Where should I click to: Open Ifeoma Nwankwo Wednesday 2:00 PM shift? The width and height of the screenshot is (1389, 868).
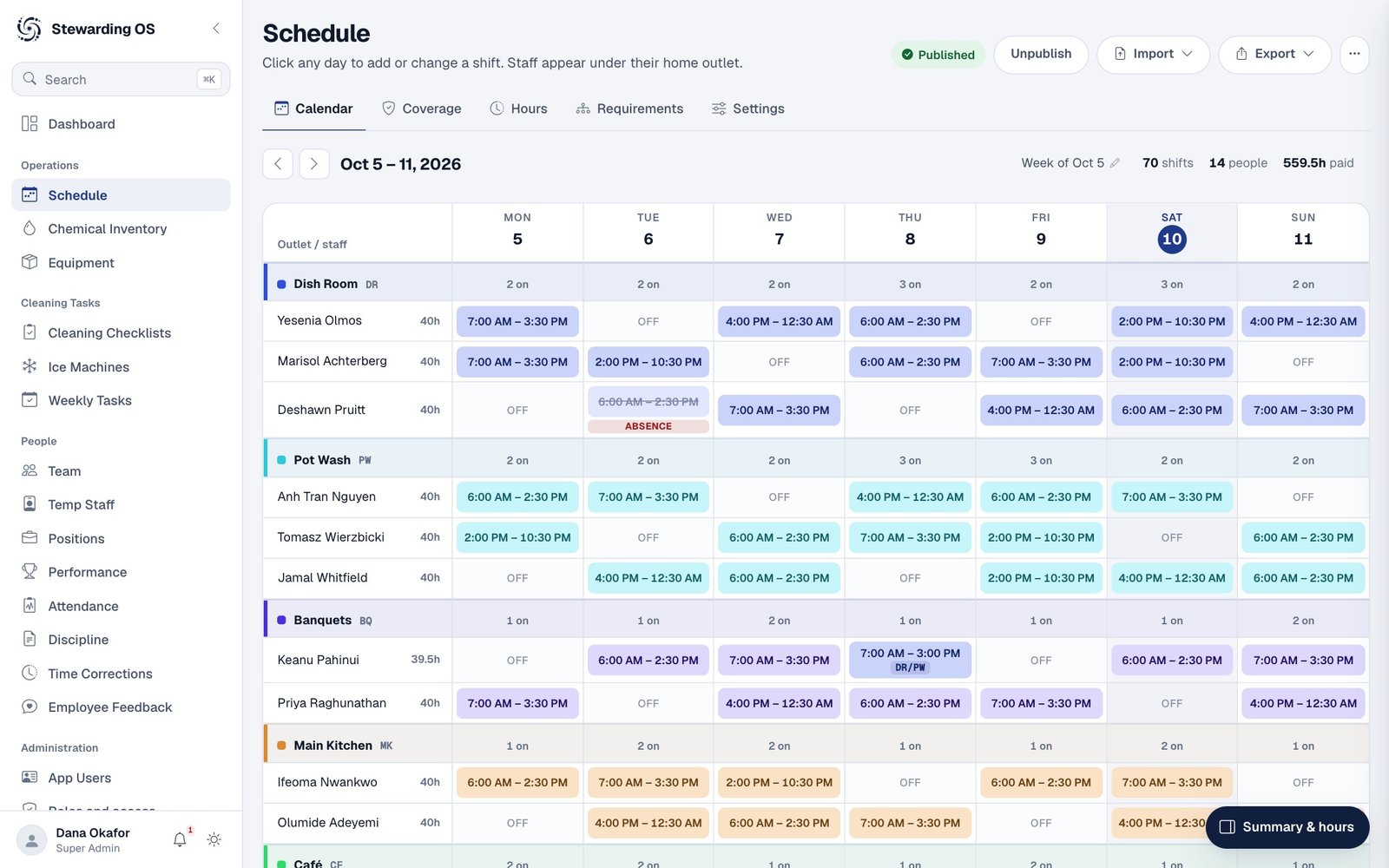click(779, 782)
